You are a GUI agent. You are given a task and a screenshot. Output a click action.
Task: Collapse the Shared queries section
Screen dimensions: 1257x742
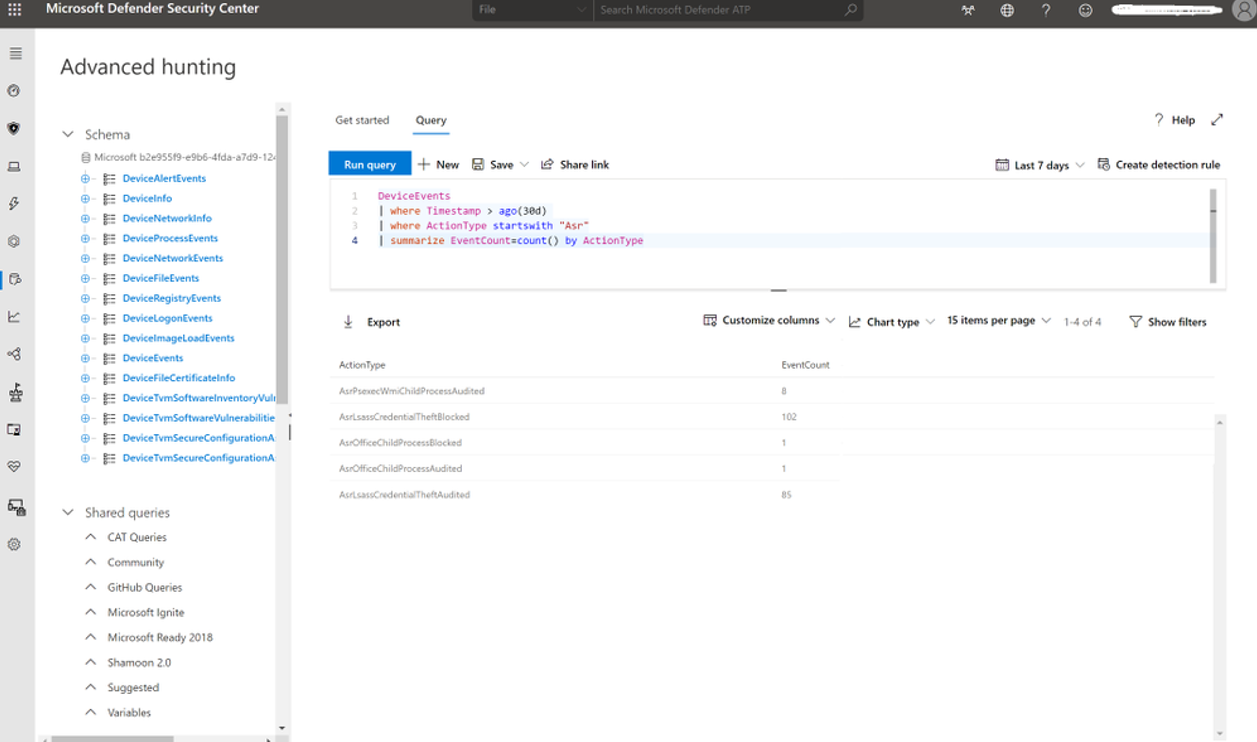click(x=68, y=512)
